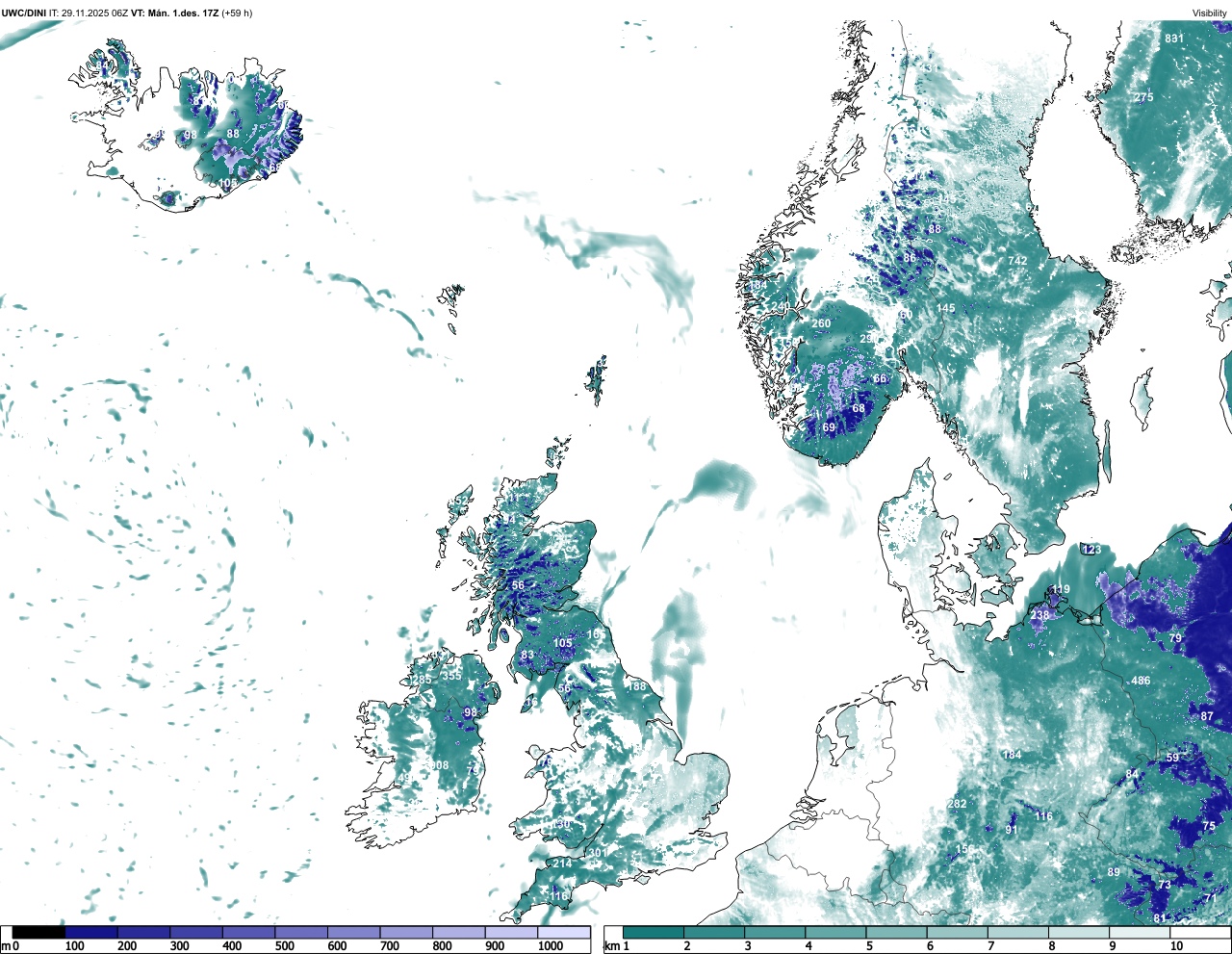
Task: Click the 8–9 km legend swatch
Action: coord(1079,932)
